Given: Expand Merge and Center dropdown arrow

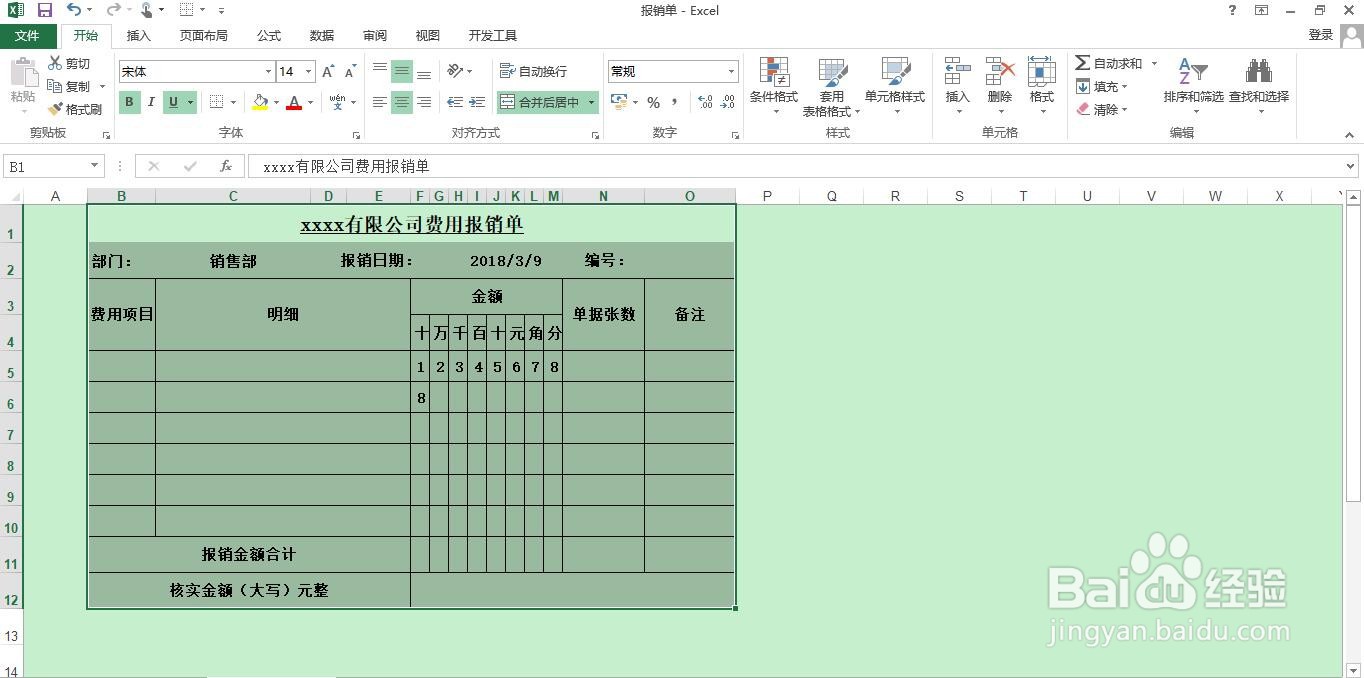Looking at the screenshot, I should 591,102.
